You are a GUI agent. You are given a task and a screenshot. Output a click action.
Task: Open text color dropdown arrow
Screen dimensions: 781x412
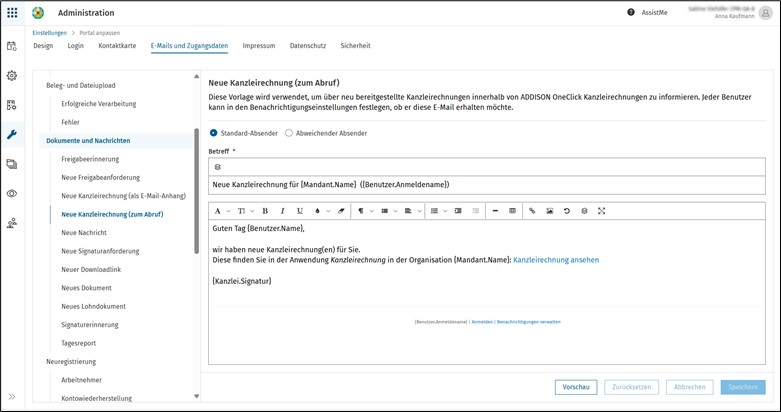(328, 211)
